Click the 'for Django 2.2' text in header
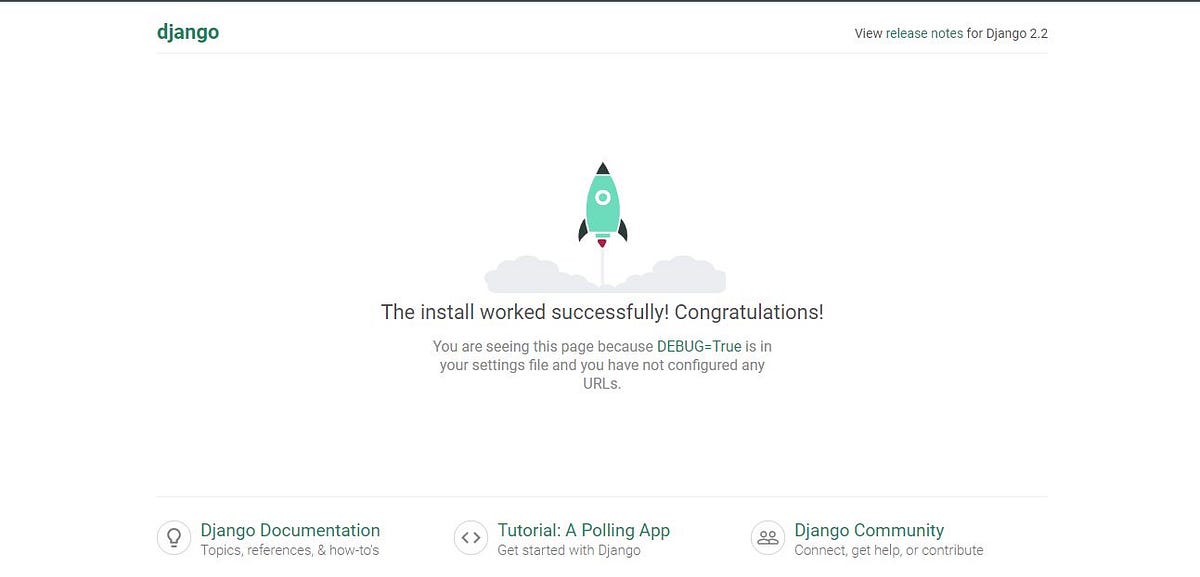 pos(1009,33)
